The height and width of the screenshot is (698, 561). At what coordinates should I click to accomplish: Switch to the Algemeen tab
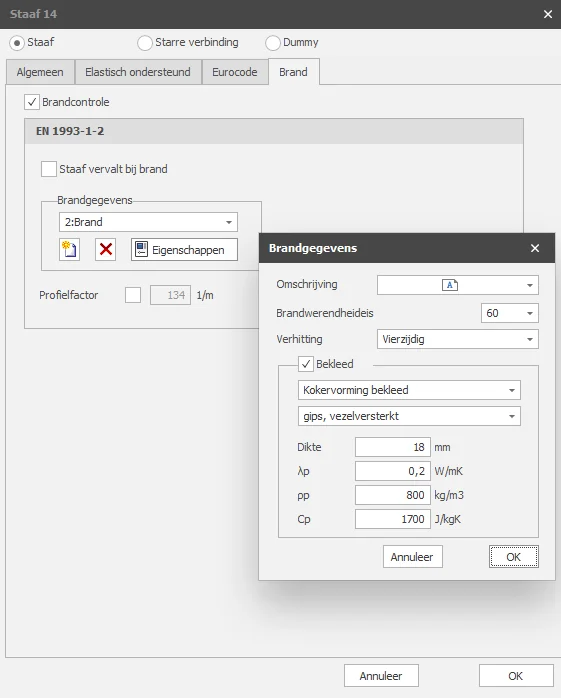40,72
